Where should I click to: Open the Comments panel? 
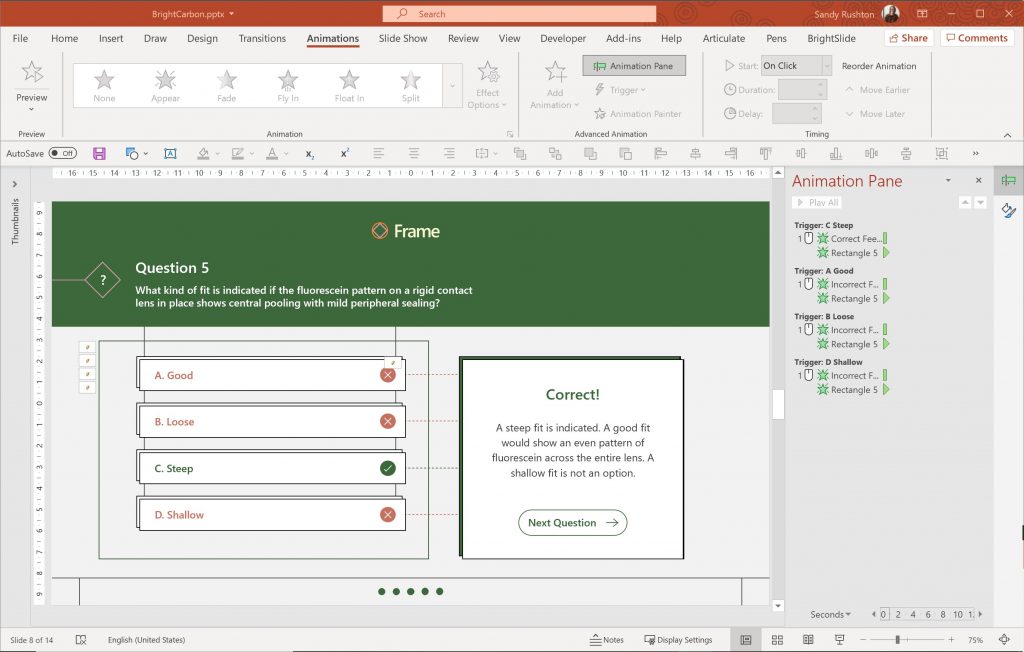(976, 37)
